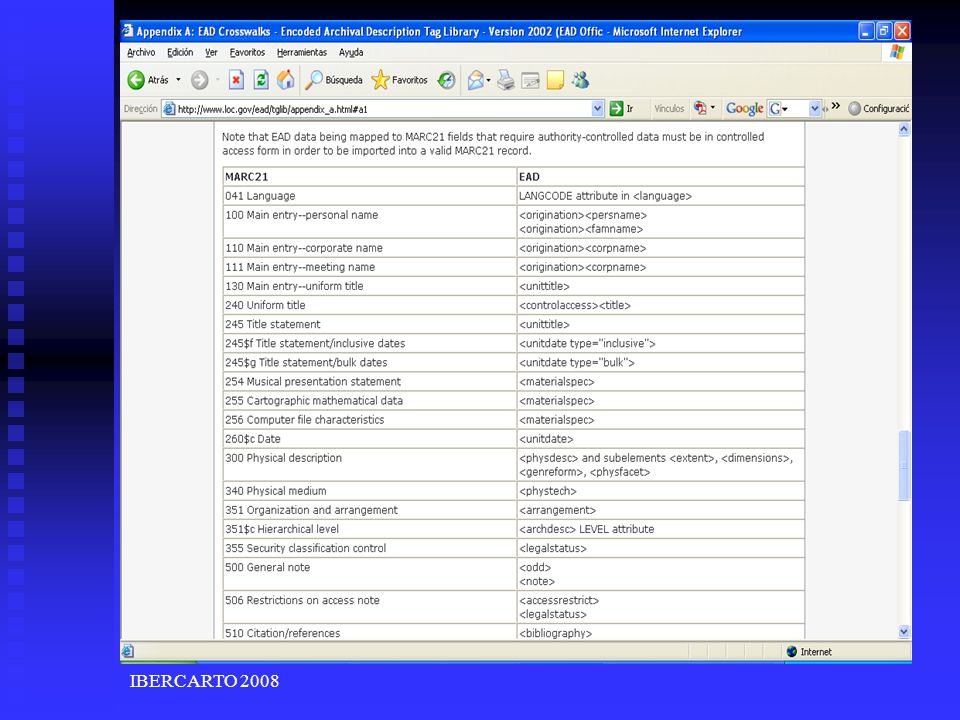
Task: Go back with the Atrás button
Action: click(x=148, y=80)
